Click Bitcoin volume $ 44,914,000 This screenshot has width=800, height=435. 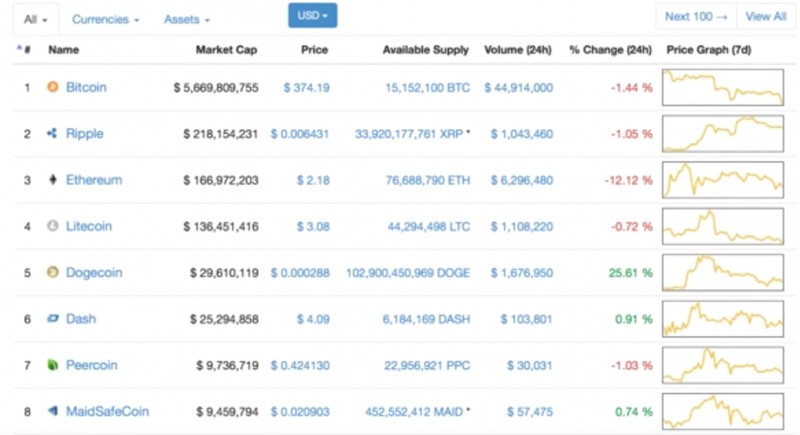click(518, 88)
